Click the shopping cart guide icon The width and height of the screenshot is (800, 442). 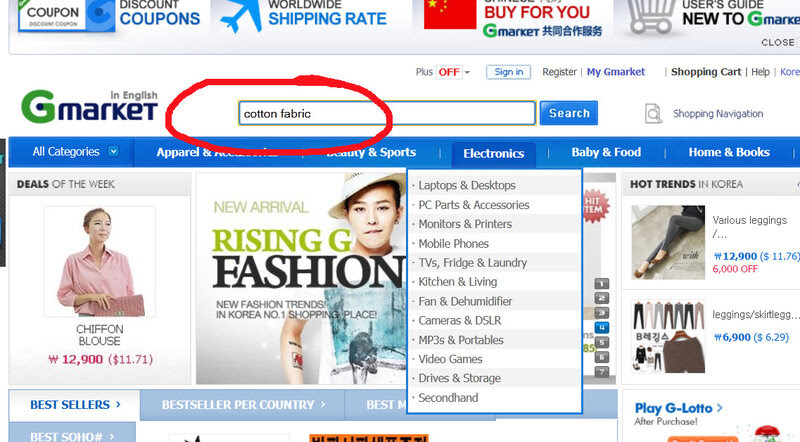pos(651,16)
